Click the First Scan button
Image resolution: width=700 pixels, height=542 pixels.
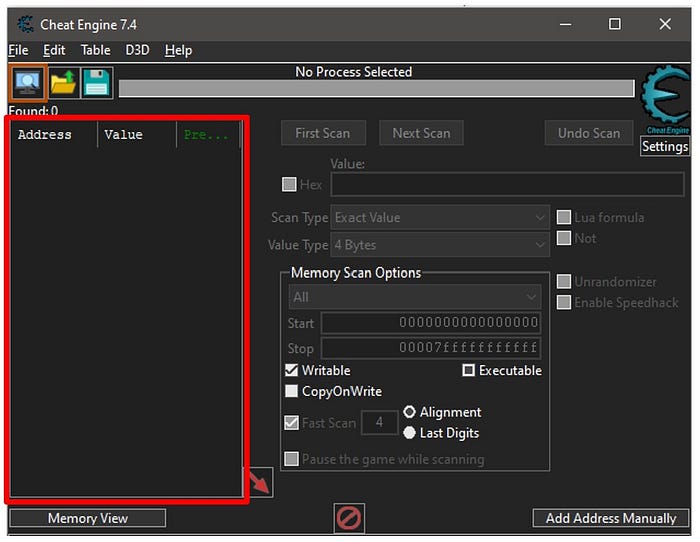(x=323, y=133)
